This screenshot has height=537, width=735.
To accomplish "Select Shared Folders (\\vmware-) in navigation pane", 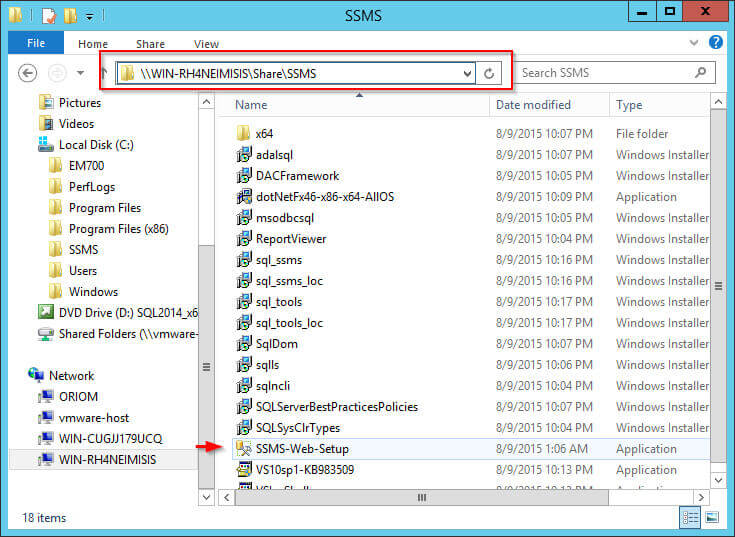I will pyautogui.click(x=128, y=334).
